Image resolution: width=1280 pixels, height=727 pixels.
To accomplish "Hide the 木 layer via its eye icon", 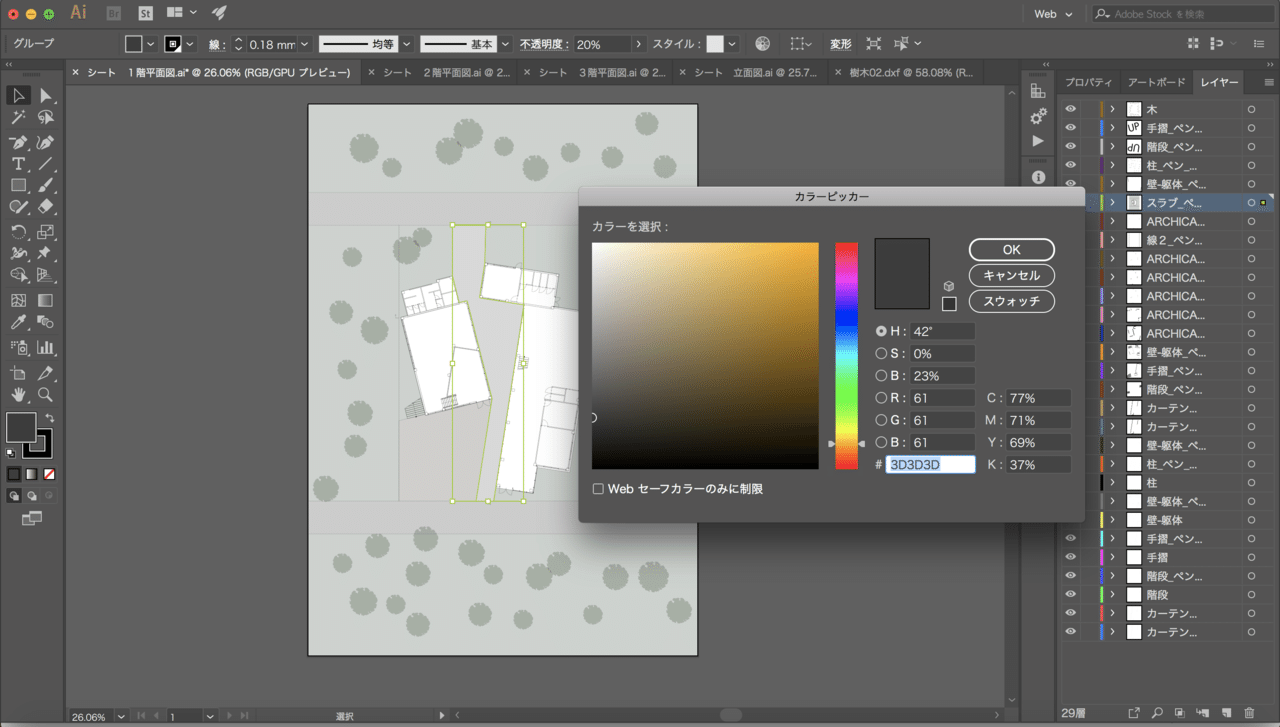I will (x=1070, y=109).
